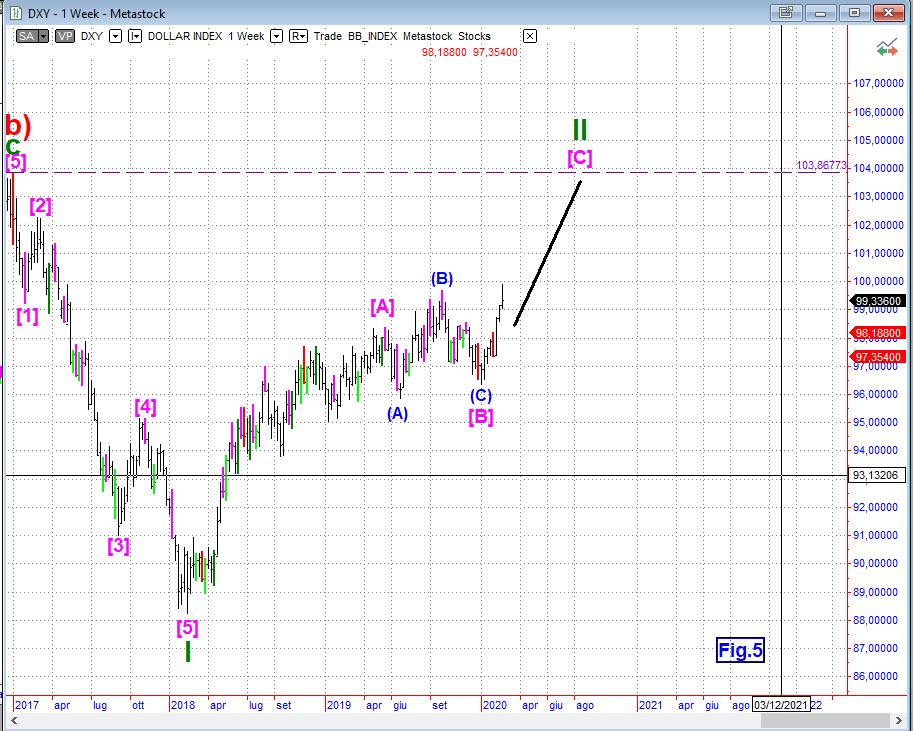The height and width of the screenshot is (731, 913).
Task: Click the scrollbar right arrow
Action: tap(897, 721)
